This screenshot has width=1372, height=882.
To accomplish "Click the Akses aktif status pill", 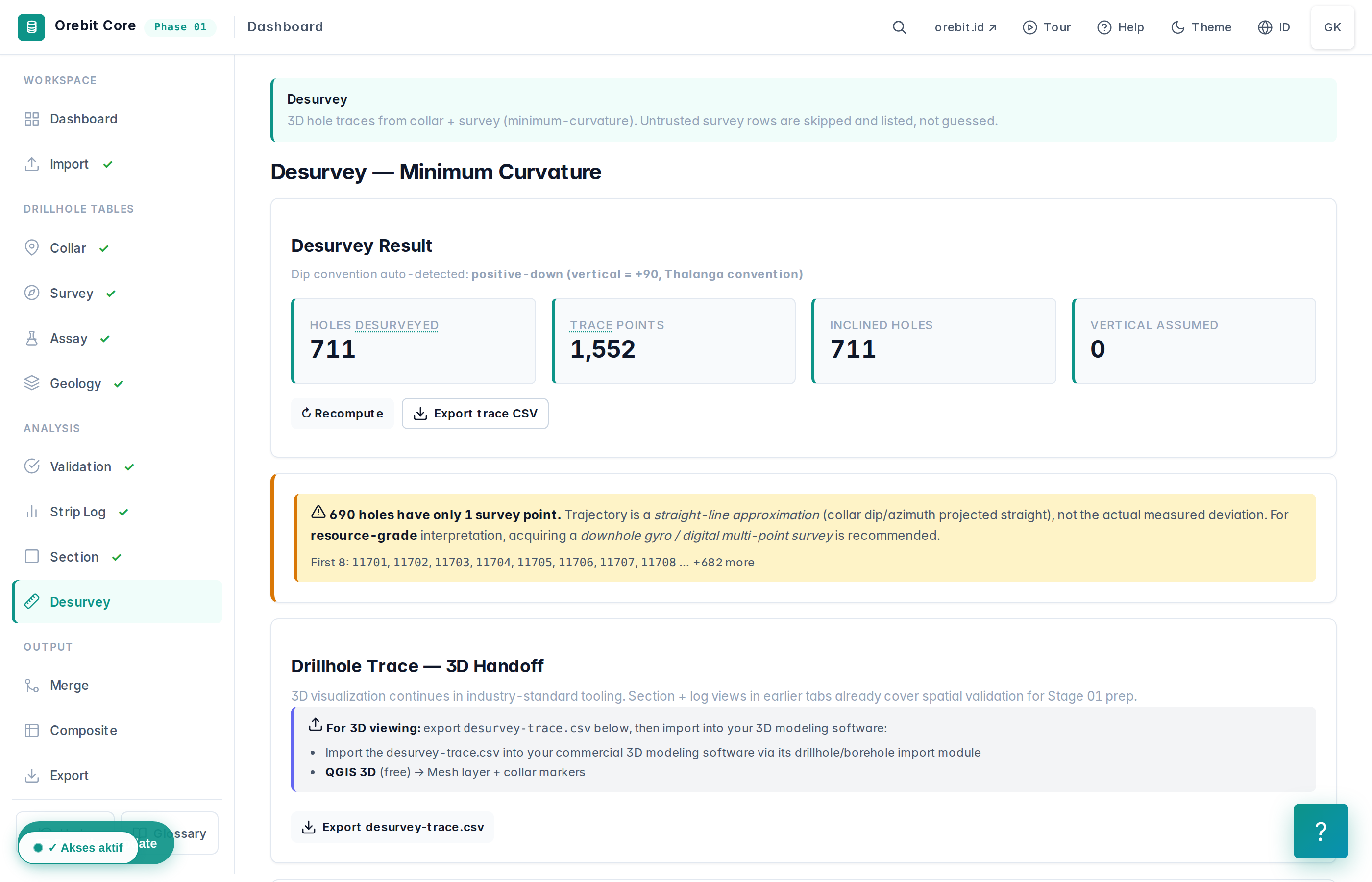I will tap(78, 848).
